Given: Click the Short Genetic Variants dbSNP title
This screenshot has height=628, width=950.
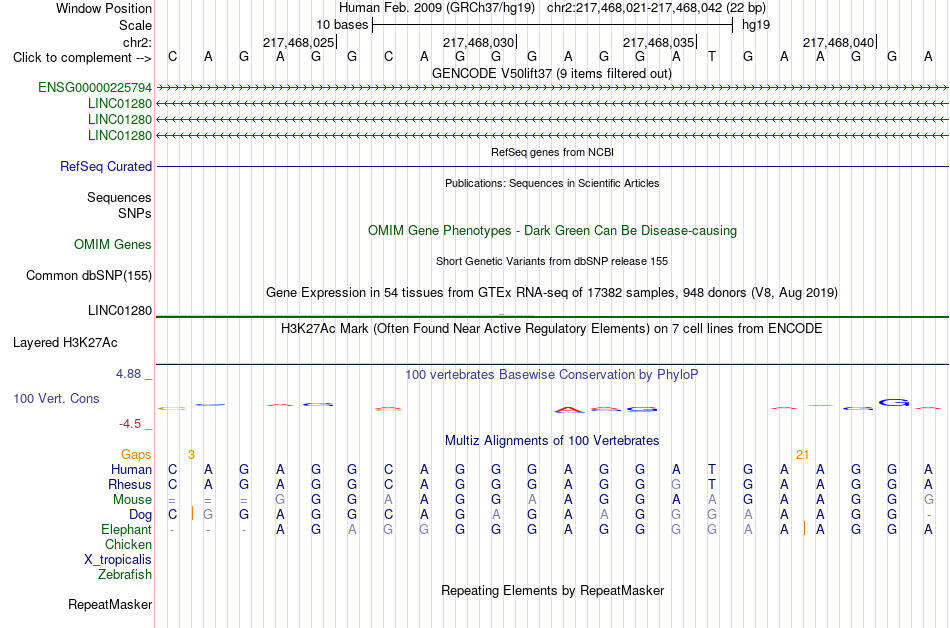Looking at the screenshot, I should point(552,262).
